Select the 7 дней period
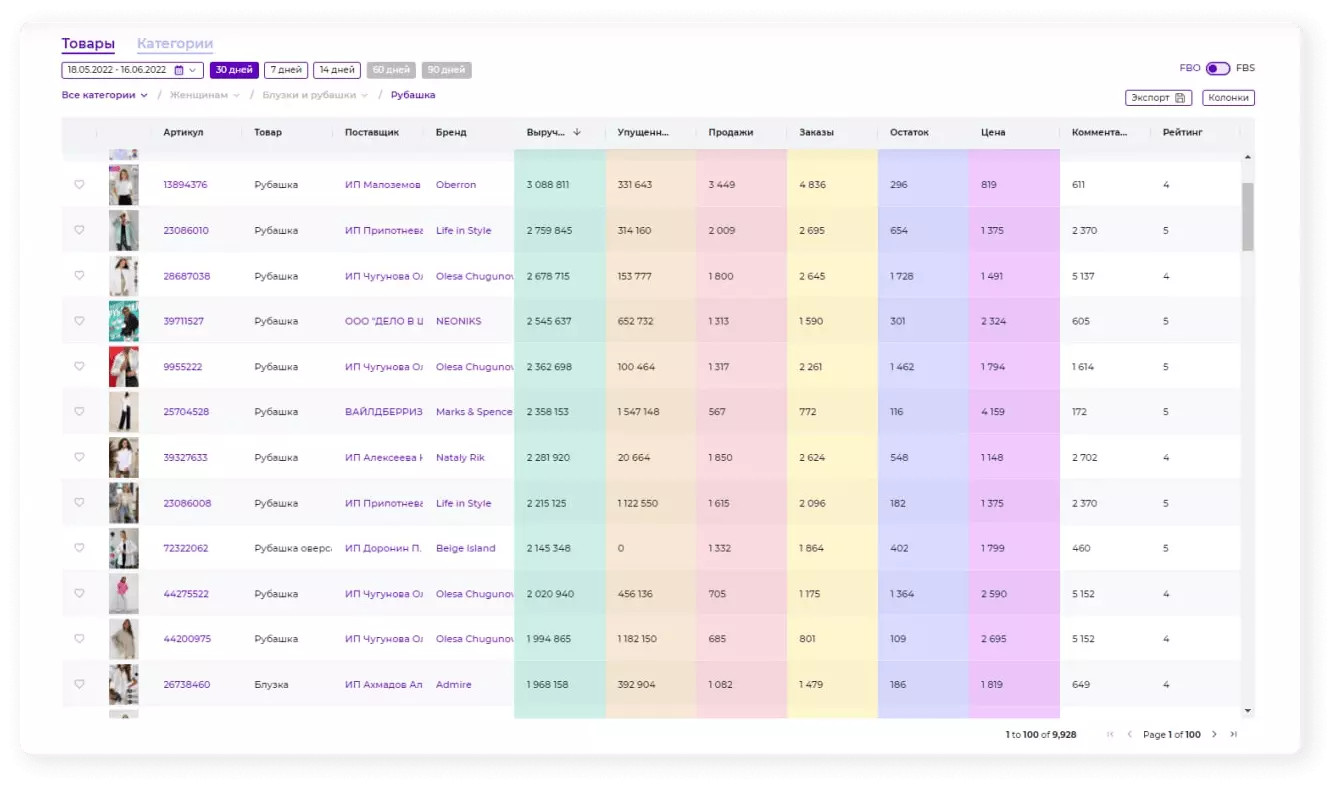Viewport: 1336px width, 788px height. (x=286, y=70)
